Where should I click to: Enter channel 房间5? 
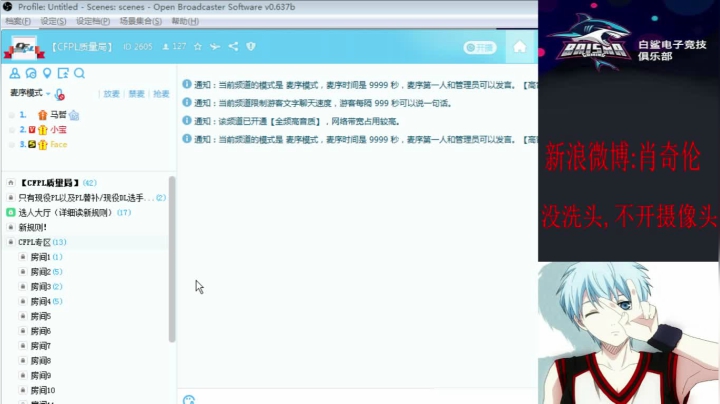click(40, 316)
